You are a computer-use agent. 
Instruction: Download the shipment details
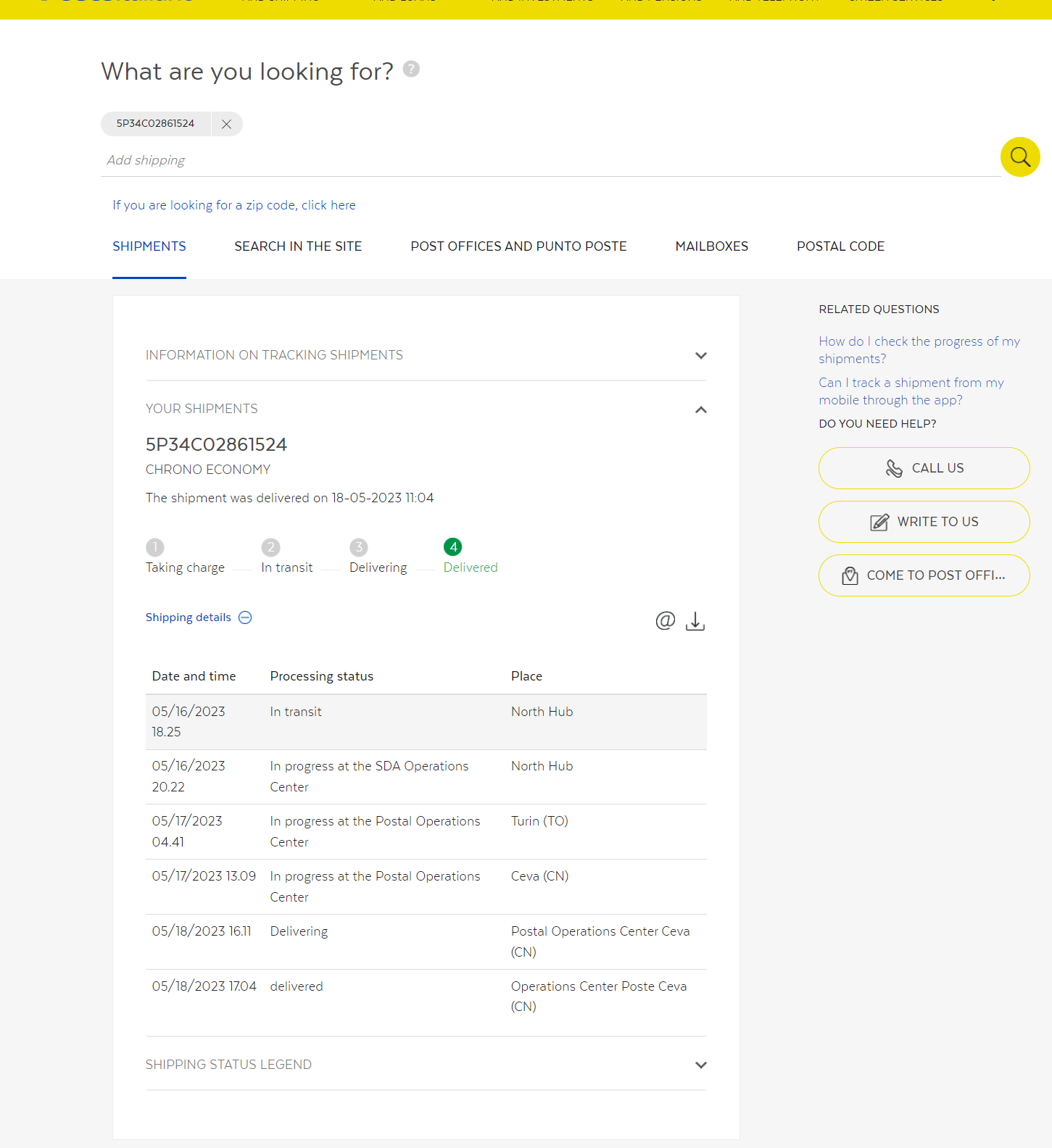click(x=695, y=621)
